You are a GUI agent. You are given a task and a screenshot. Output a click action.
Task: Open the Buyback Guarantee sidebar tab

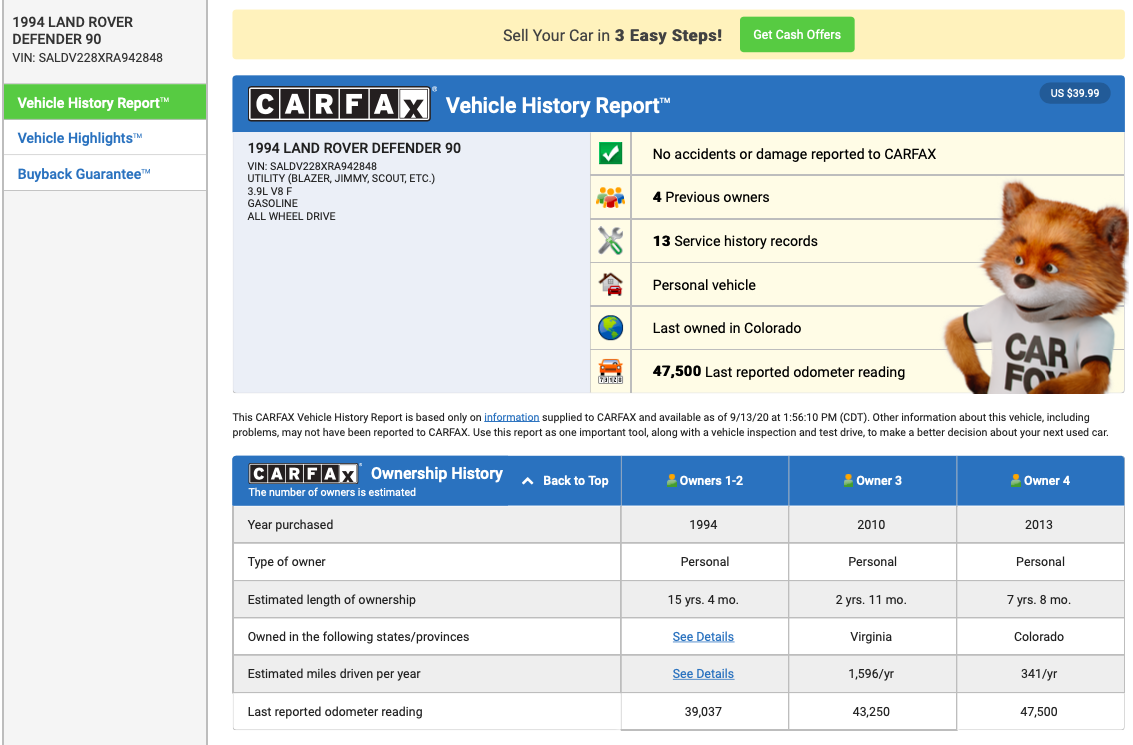coord(105,173)
